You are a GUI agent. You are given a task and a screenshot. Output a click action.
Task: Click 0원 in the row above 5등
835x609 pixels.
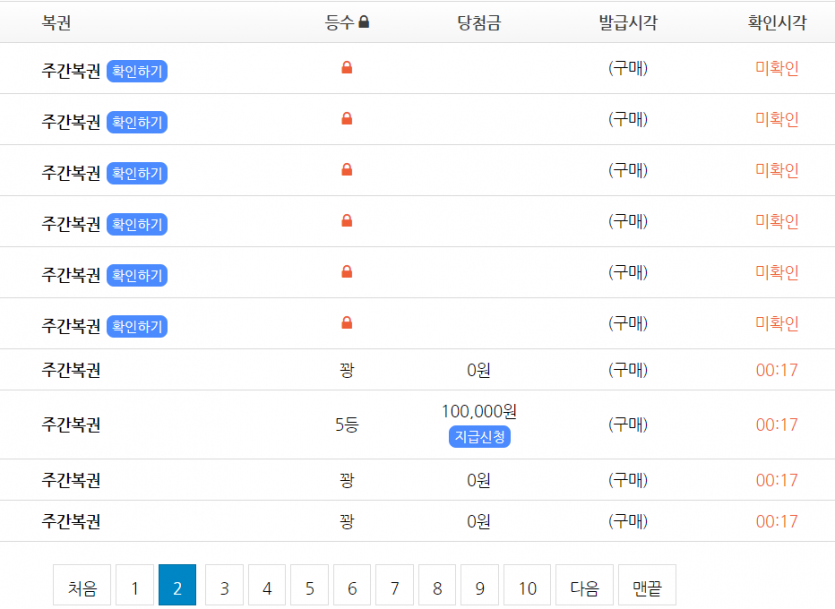[x=479, y=369]
